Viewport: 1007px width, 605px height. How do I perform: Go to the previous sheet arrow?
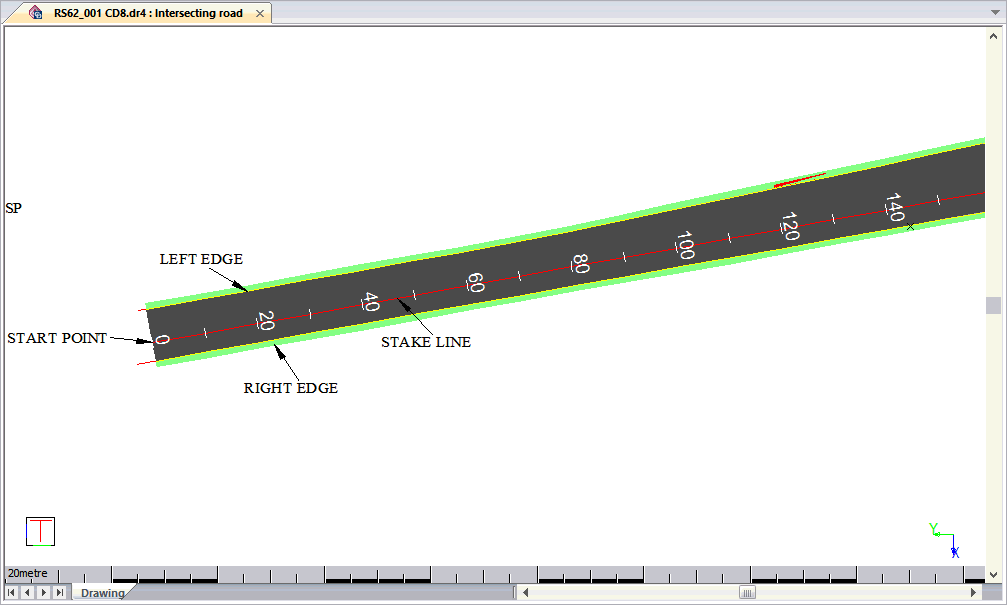pos(27,593)
